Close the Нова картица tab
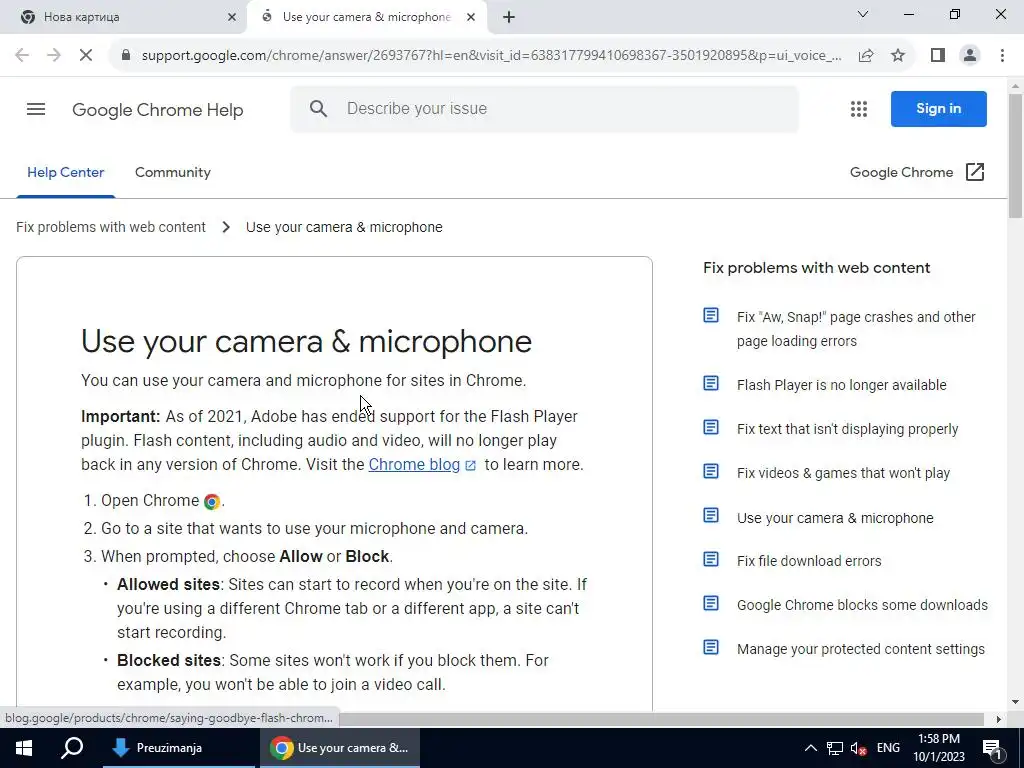The width and height of the screenshot is (1024, 768). pos(232,17)
